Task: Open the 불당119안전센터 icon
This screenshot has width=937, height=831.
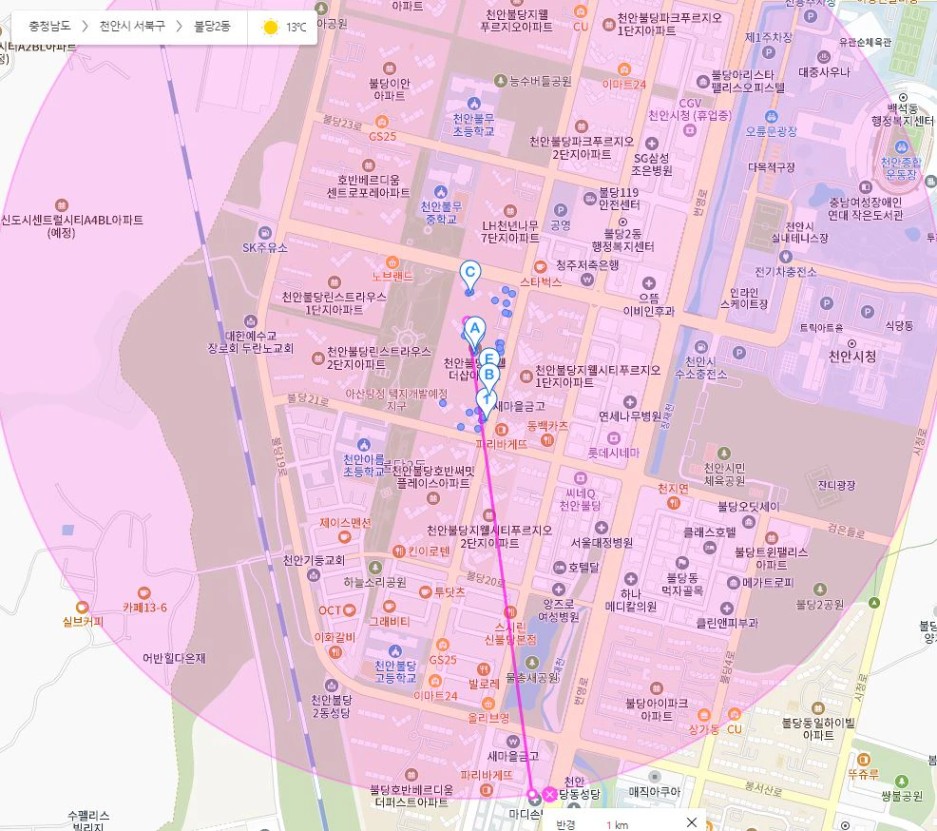Action: [590, 198]
